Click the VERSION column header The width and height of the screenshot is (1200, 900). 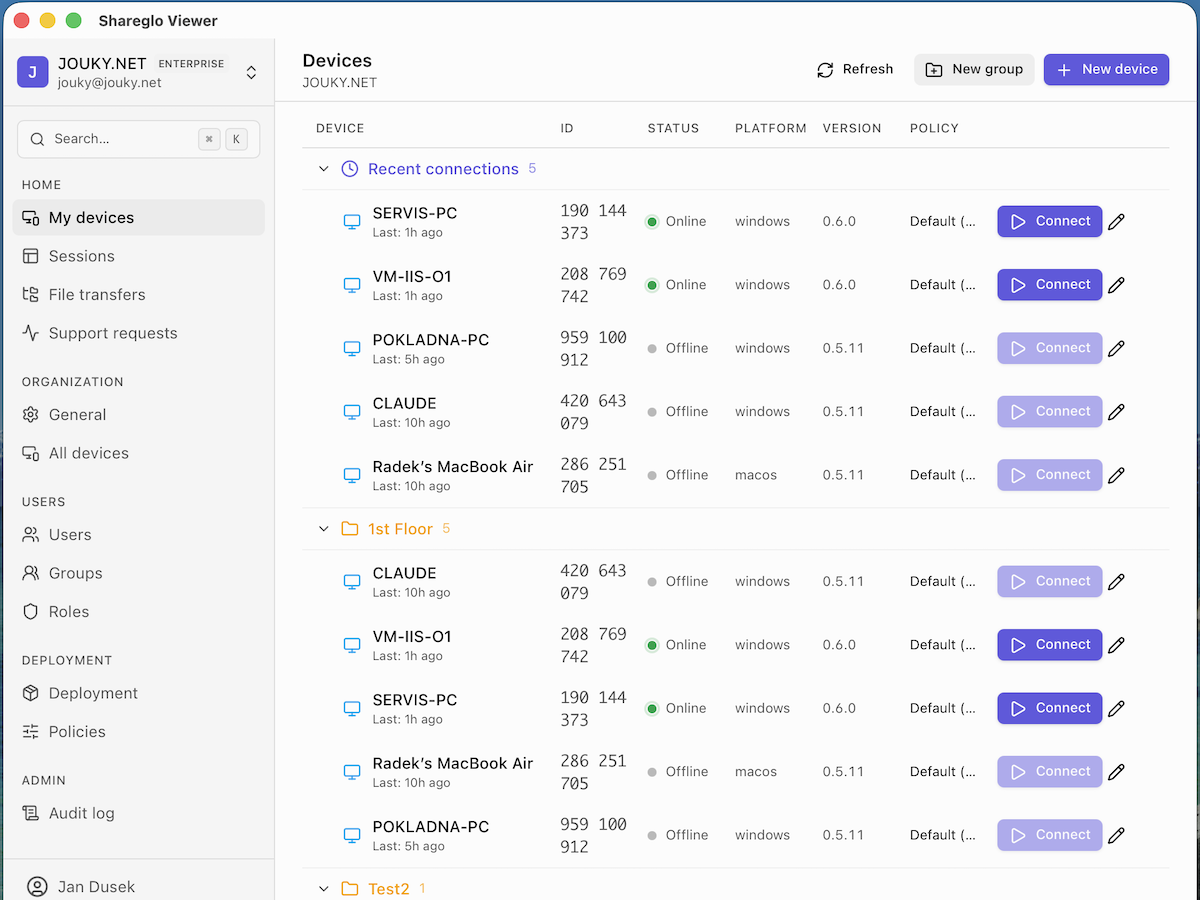coord(852,128)
